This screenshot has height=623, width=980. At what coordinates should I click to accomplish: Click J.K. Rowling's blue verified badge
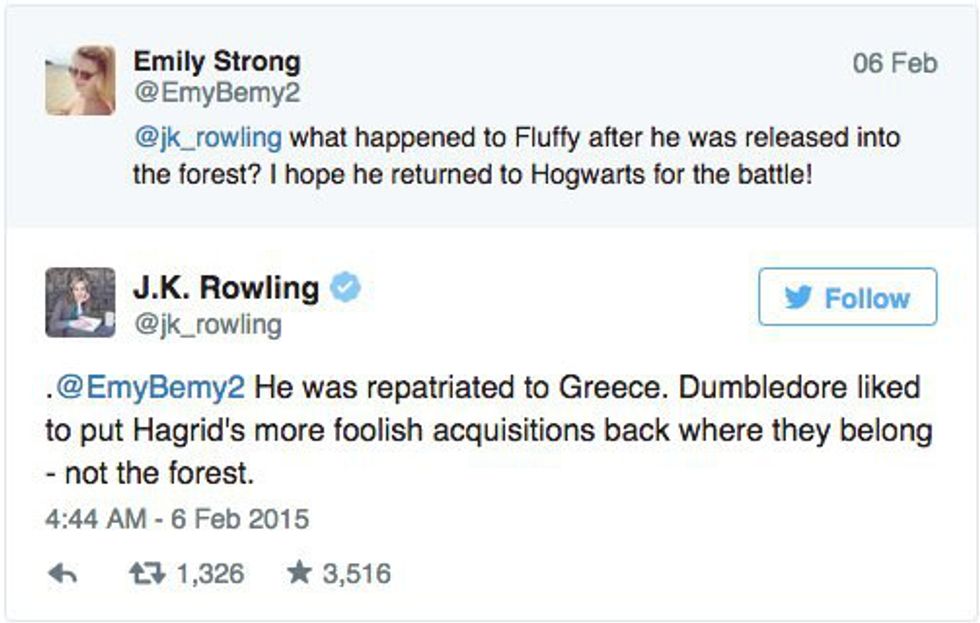345,289
